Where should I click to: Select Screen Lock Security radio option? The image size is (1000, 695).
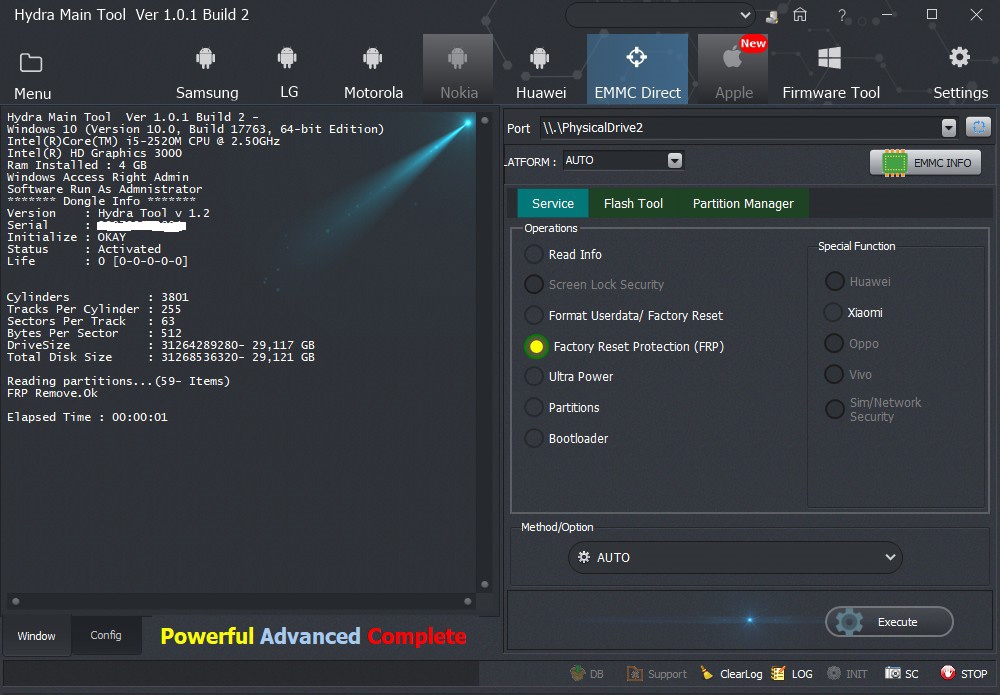534,284
